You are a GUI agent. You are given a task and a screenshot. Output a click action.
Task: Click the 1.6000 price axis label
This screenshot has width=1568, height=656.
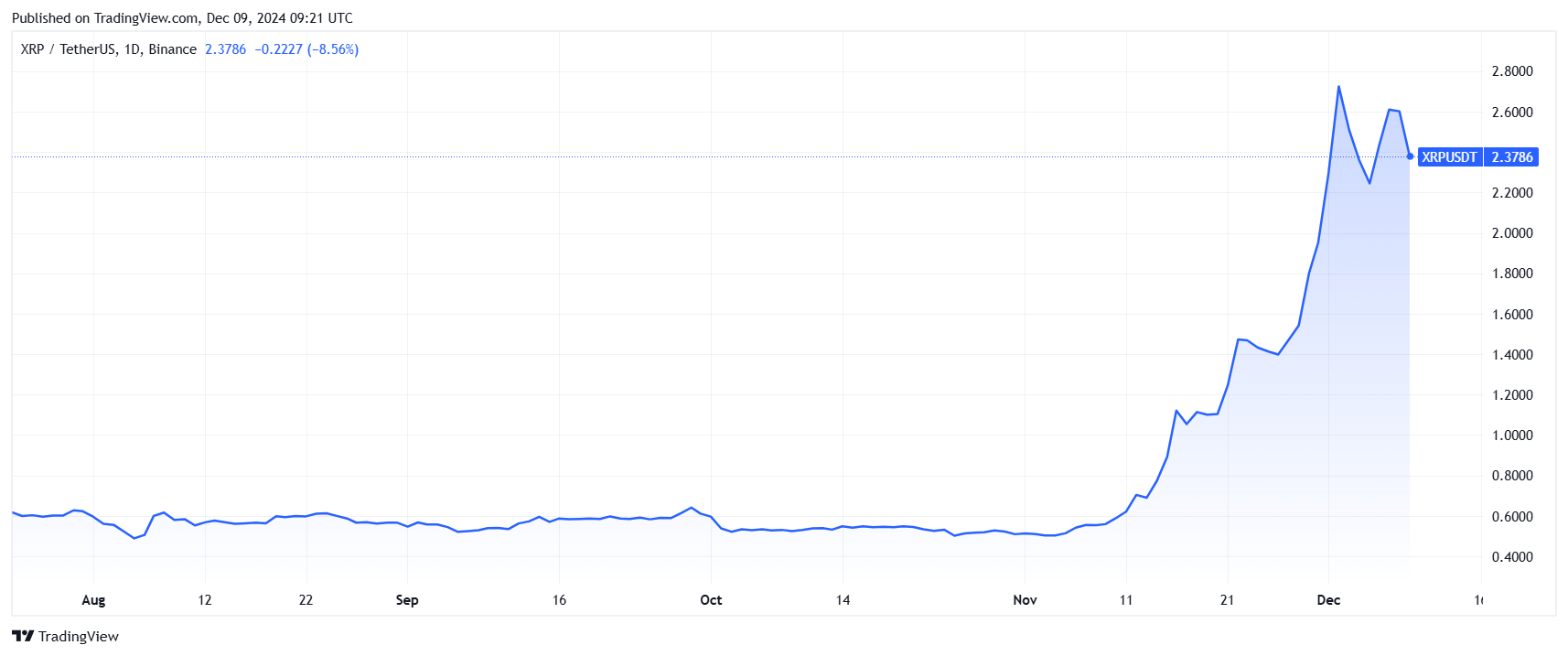tap(1512, 315)
